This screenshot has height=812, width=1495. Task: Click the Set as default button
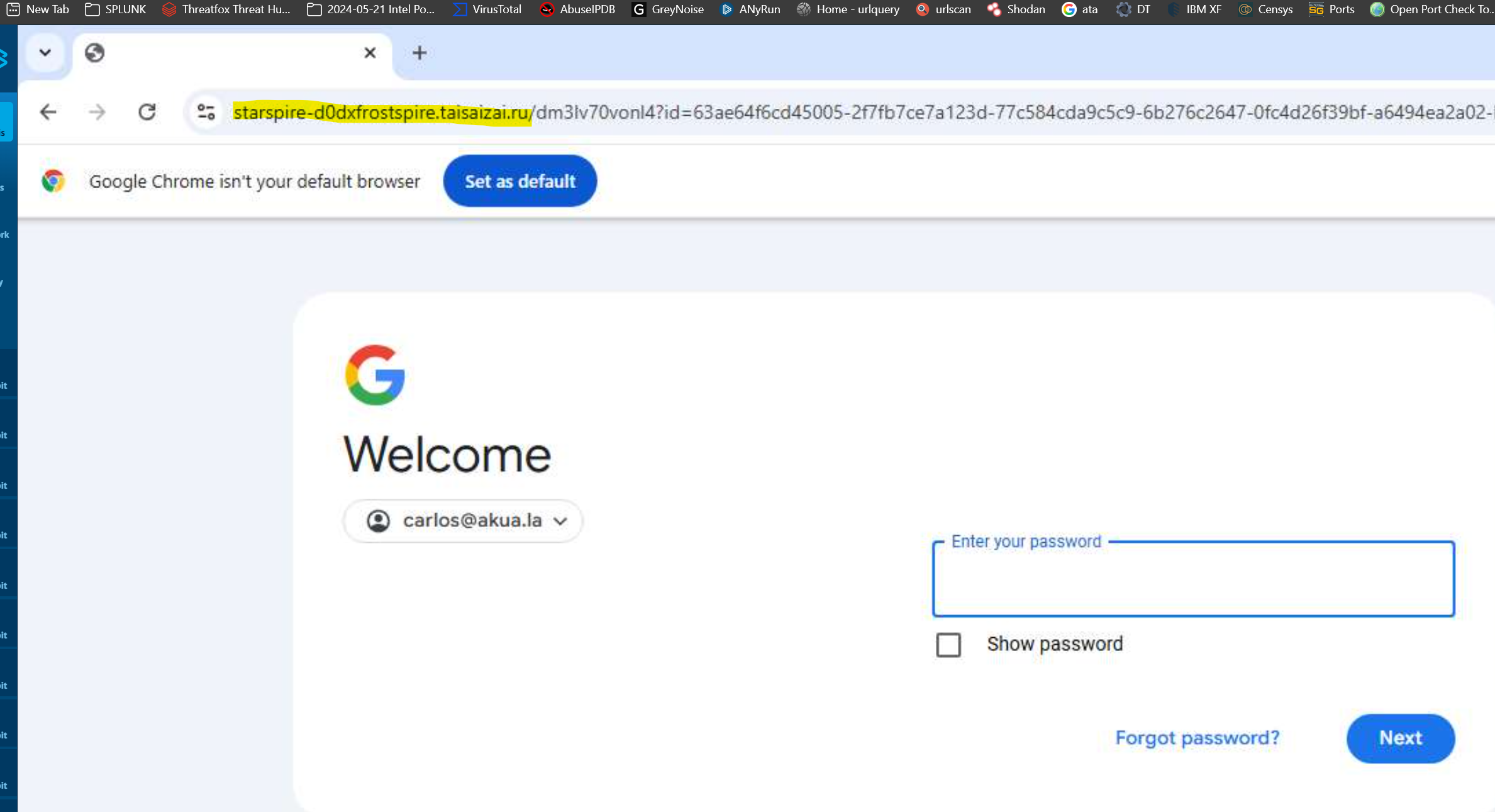click(520, 181)
